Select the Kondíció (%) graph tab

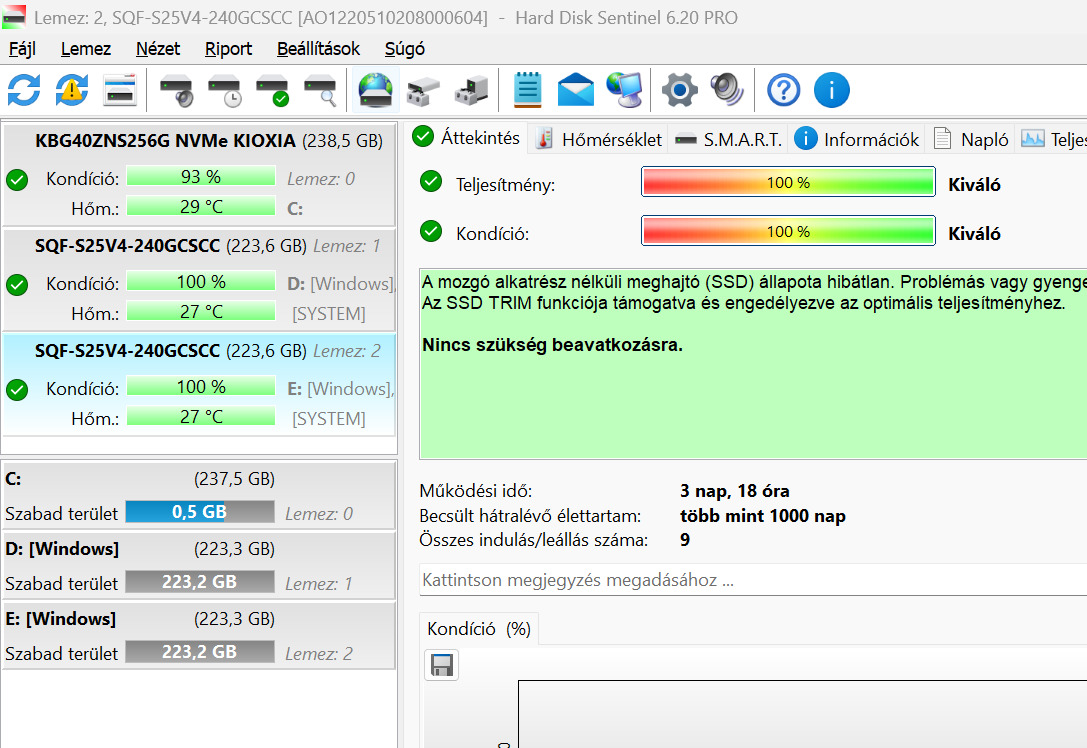[x=479, y=629]
